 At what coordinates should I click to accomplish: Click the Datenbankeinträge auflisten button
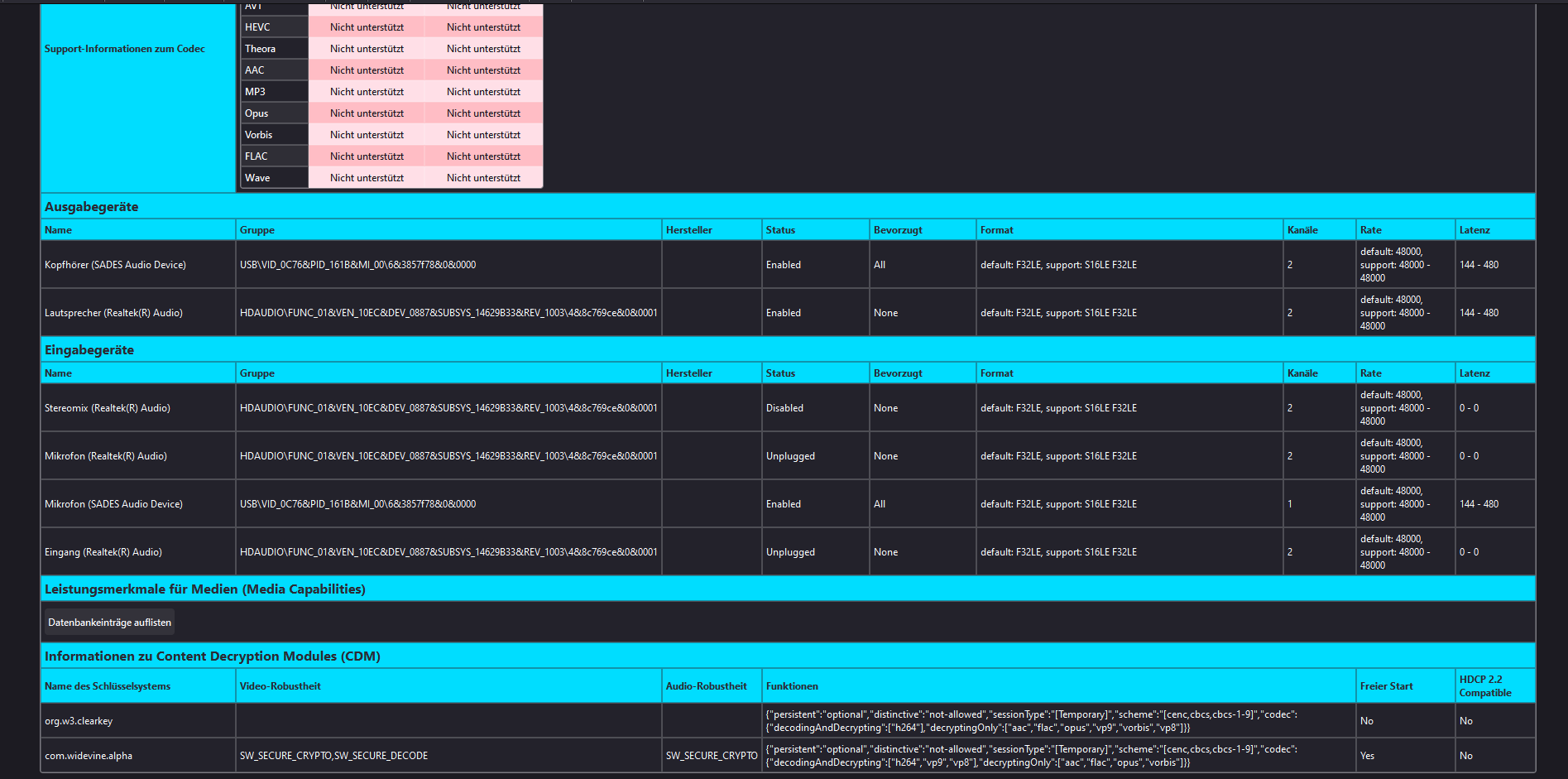[x=109, y=623]
